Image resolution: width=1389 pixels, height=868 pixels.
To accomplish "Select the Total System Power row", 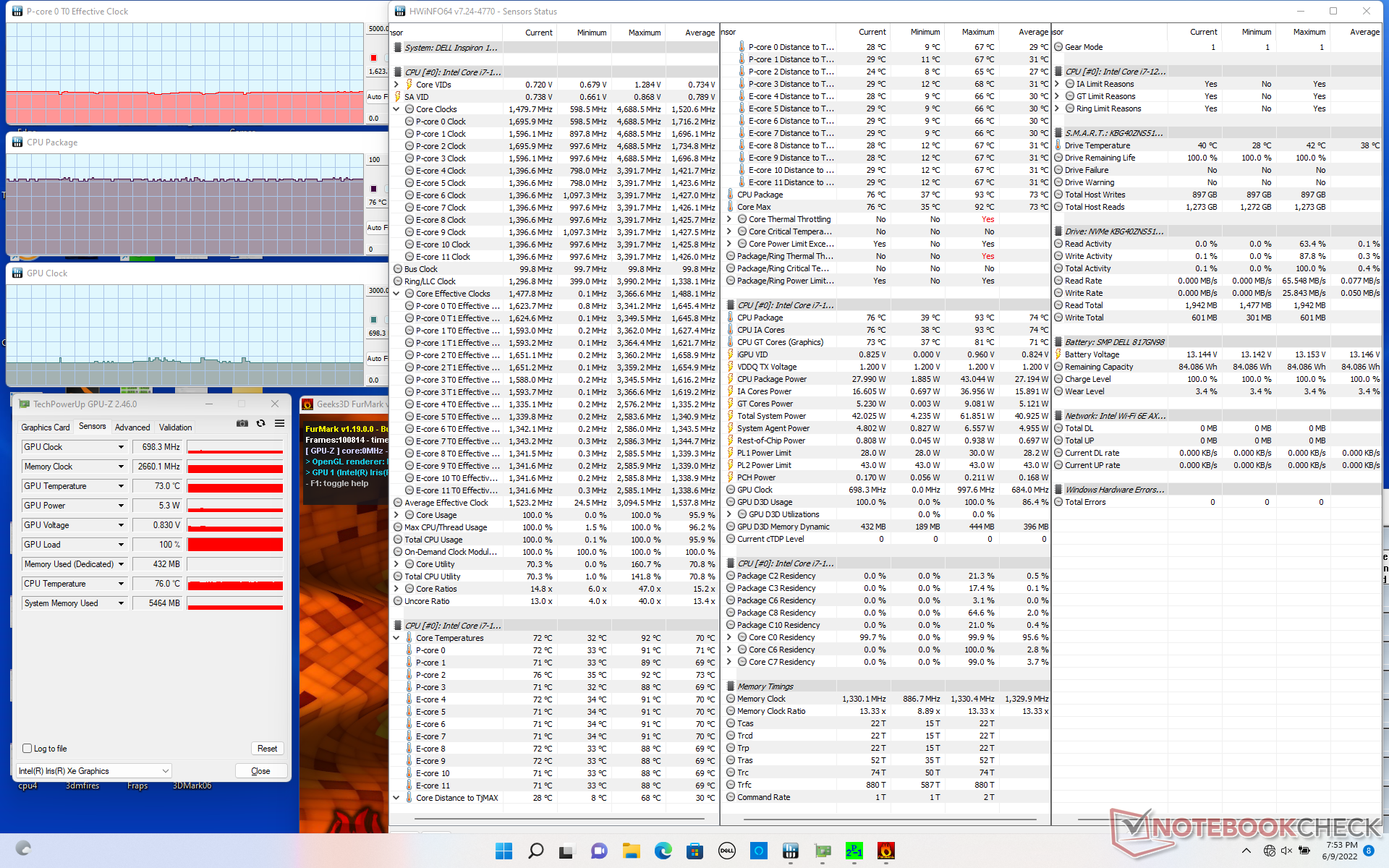I will pos(888,416).
